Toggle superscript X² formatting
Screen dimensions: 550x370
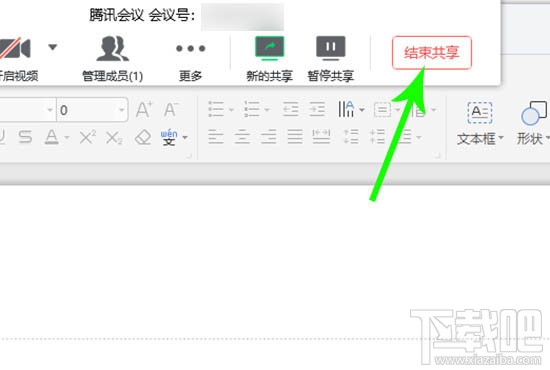(87, 137)
